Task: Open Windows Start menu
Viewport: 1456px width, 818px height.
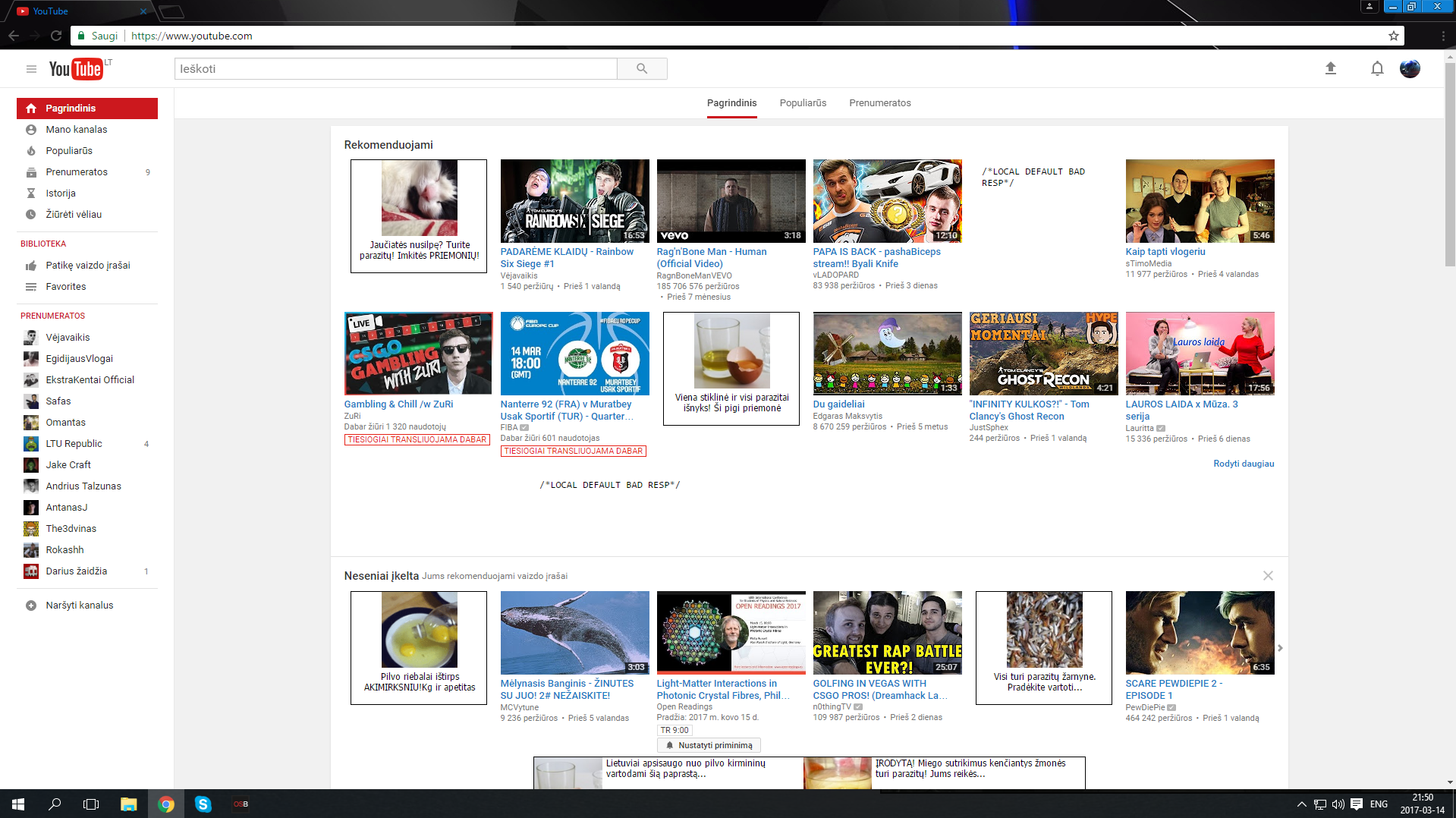Action: coord(18,804)
